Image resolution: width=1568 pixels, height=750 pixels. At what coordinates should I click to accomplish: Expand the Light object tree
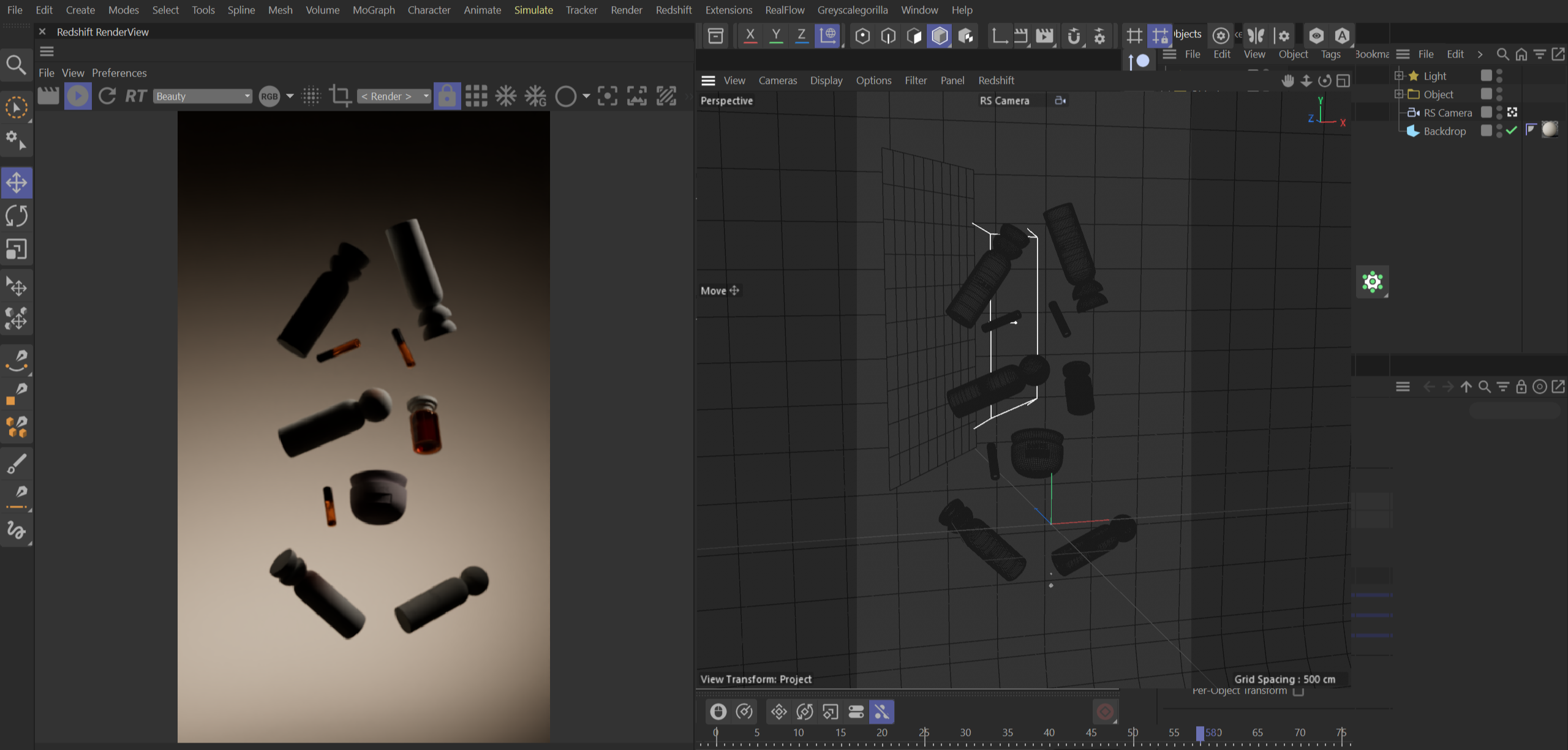[x=1399, y=76]
